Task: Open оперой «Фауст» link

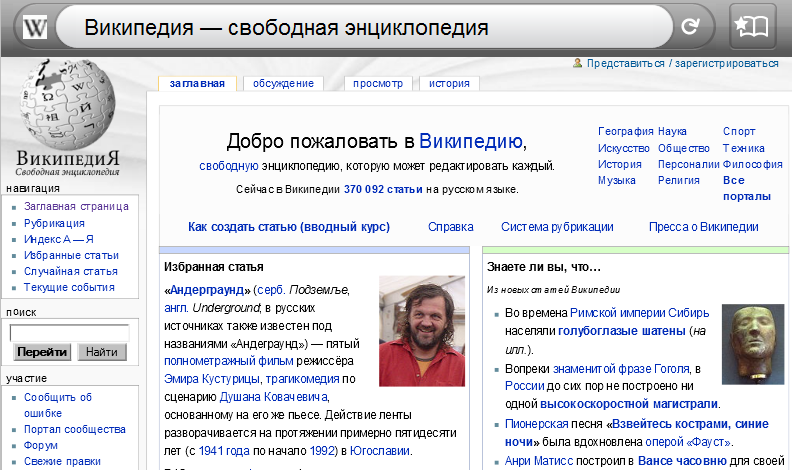Action: coord(688,442)
